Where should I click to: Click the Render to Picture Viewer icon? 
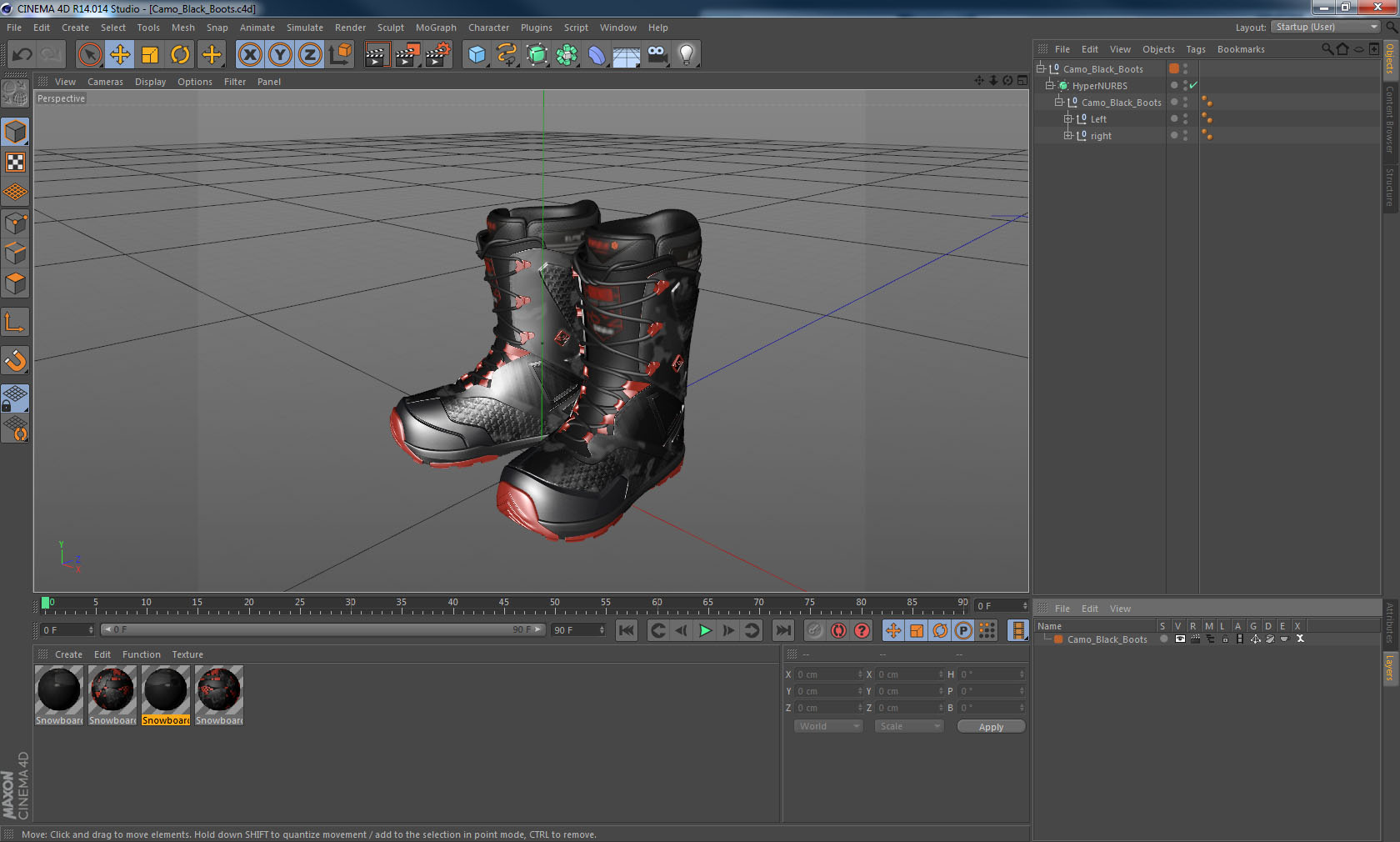407,55
